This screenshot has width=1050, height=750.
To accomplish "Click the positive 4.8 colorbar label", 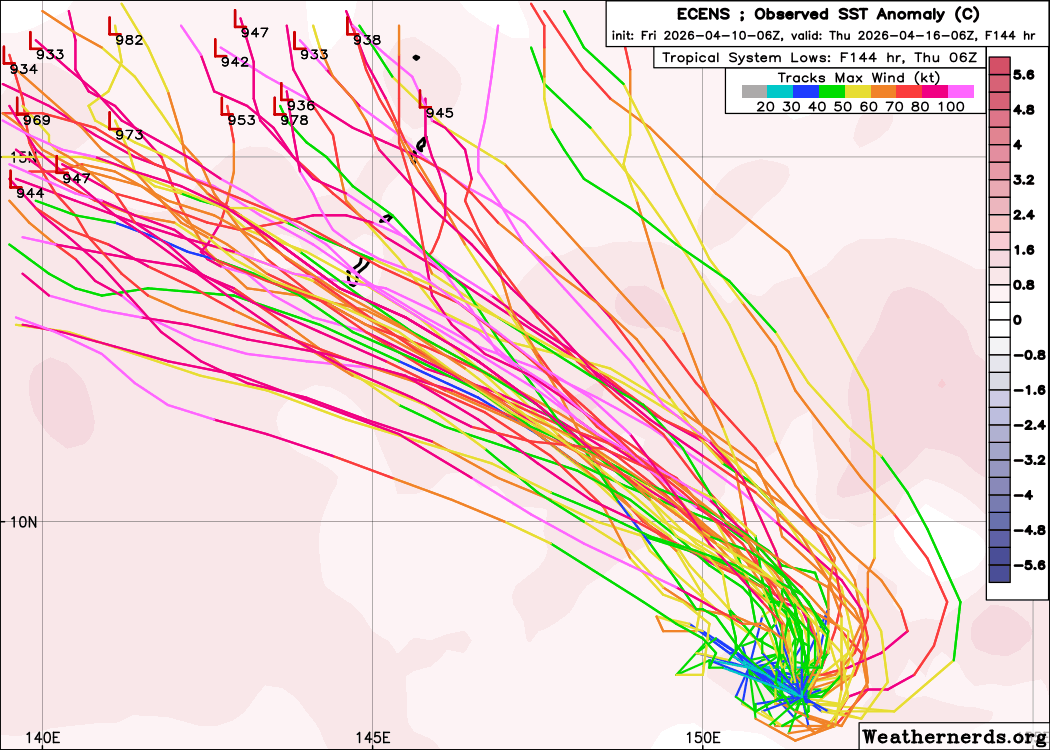I will 1024,110.
